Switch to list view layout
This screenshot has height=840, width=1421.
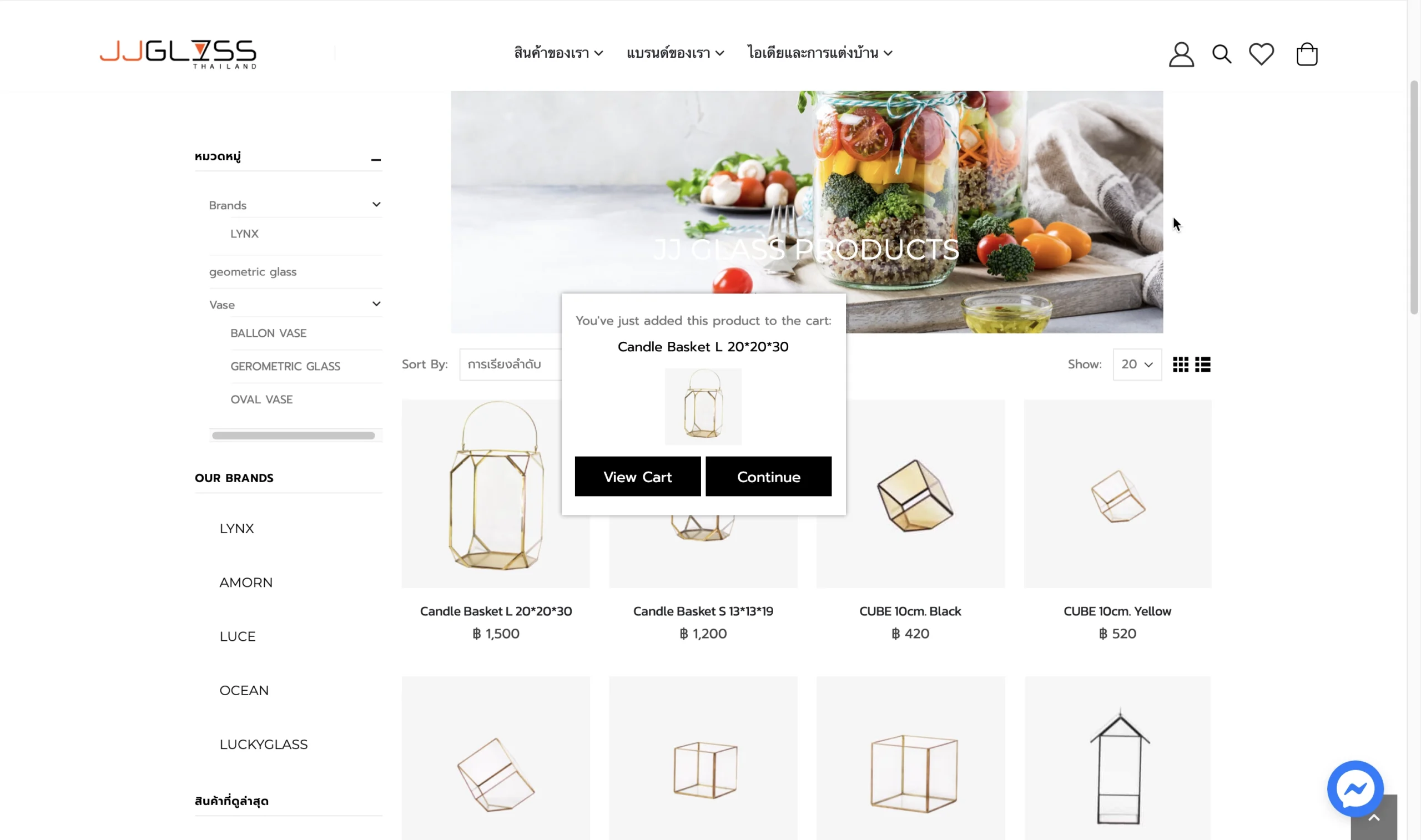(x=1202, y=365)
